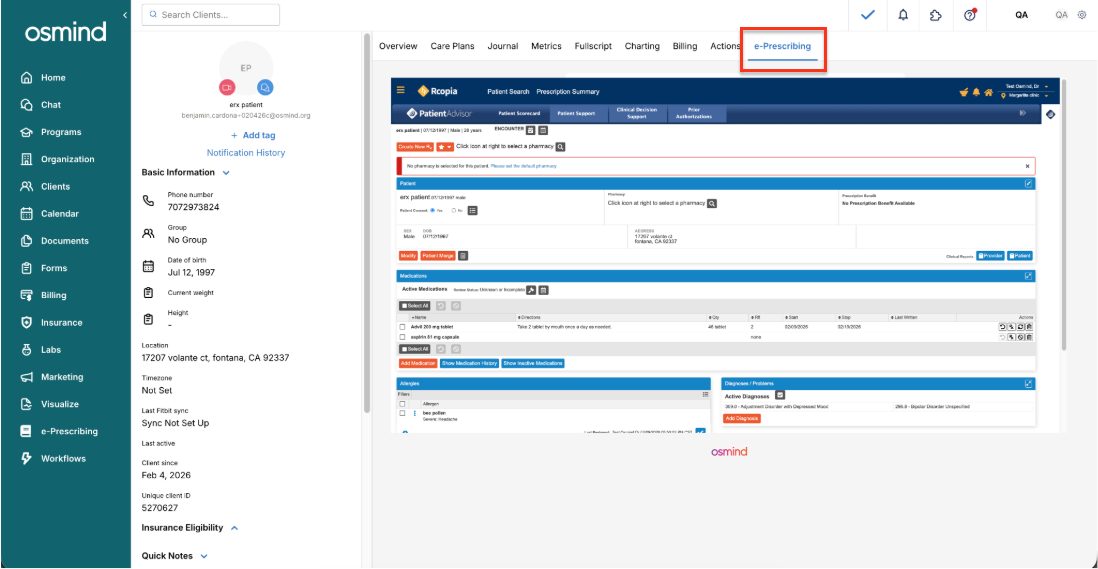Expand PatientAdvisor double-arrow
The height and width of the screenshot is (569, 1098).
[x=1022, y=113]
